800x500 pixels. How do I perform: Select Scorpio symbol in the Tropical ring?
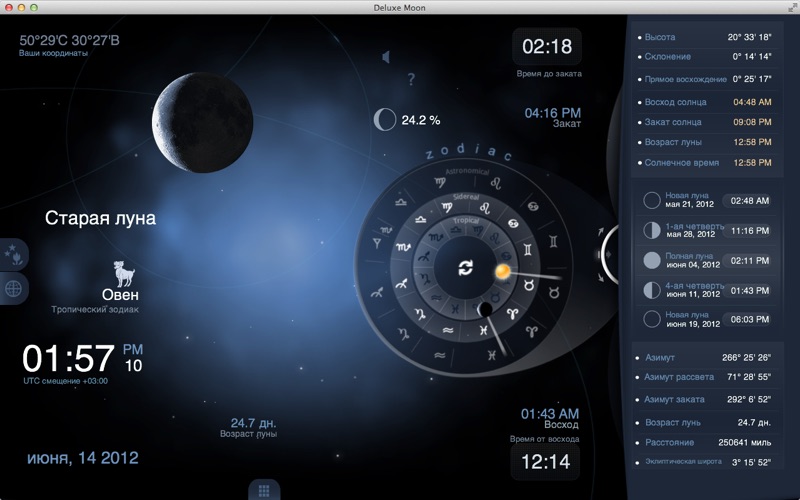tap(435, 237)
